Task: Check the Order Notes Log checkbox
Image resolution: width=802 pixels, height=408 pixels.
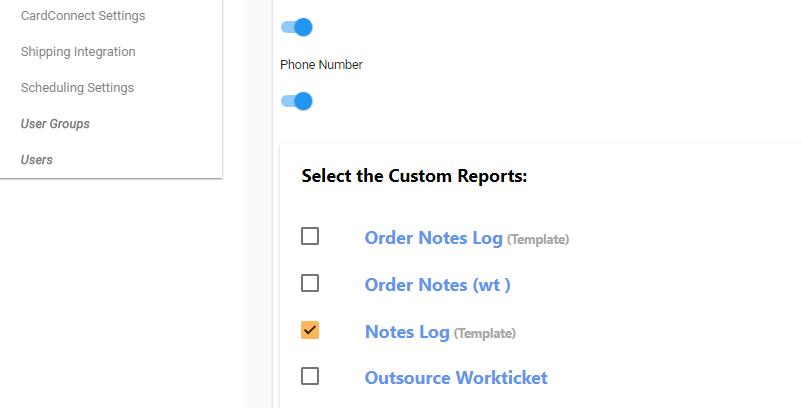Action: pos(310,236)
